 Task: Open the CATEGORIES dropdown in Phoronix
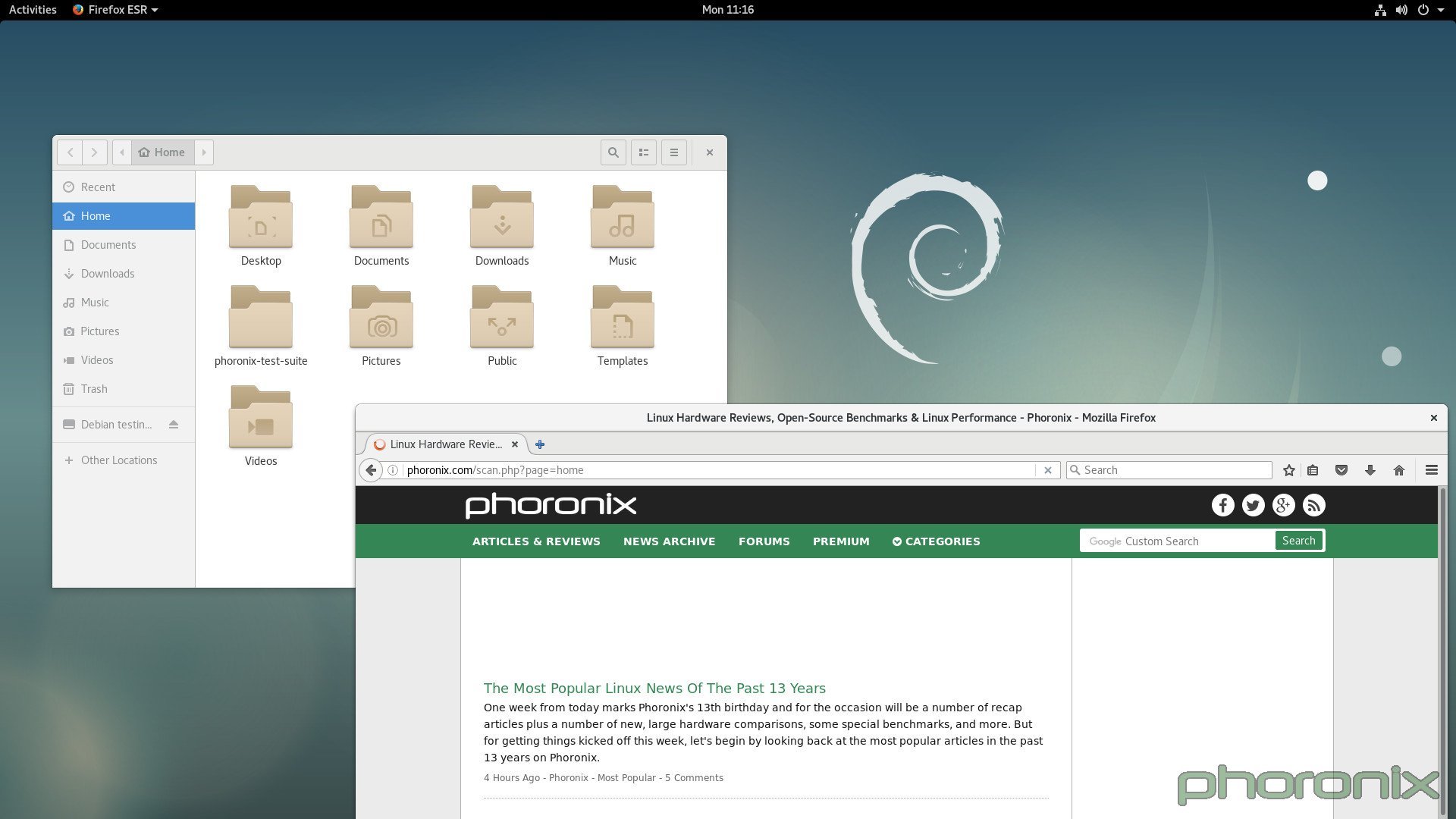point(935,540)
